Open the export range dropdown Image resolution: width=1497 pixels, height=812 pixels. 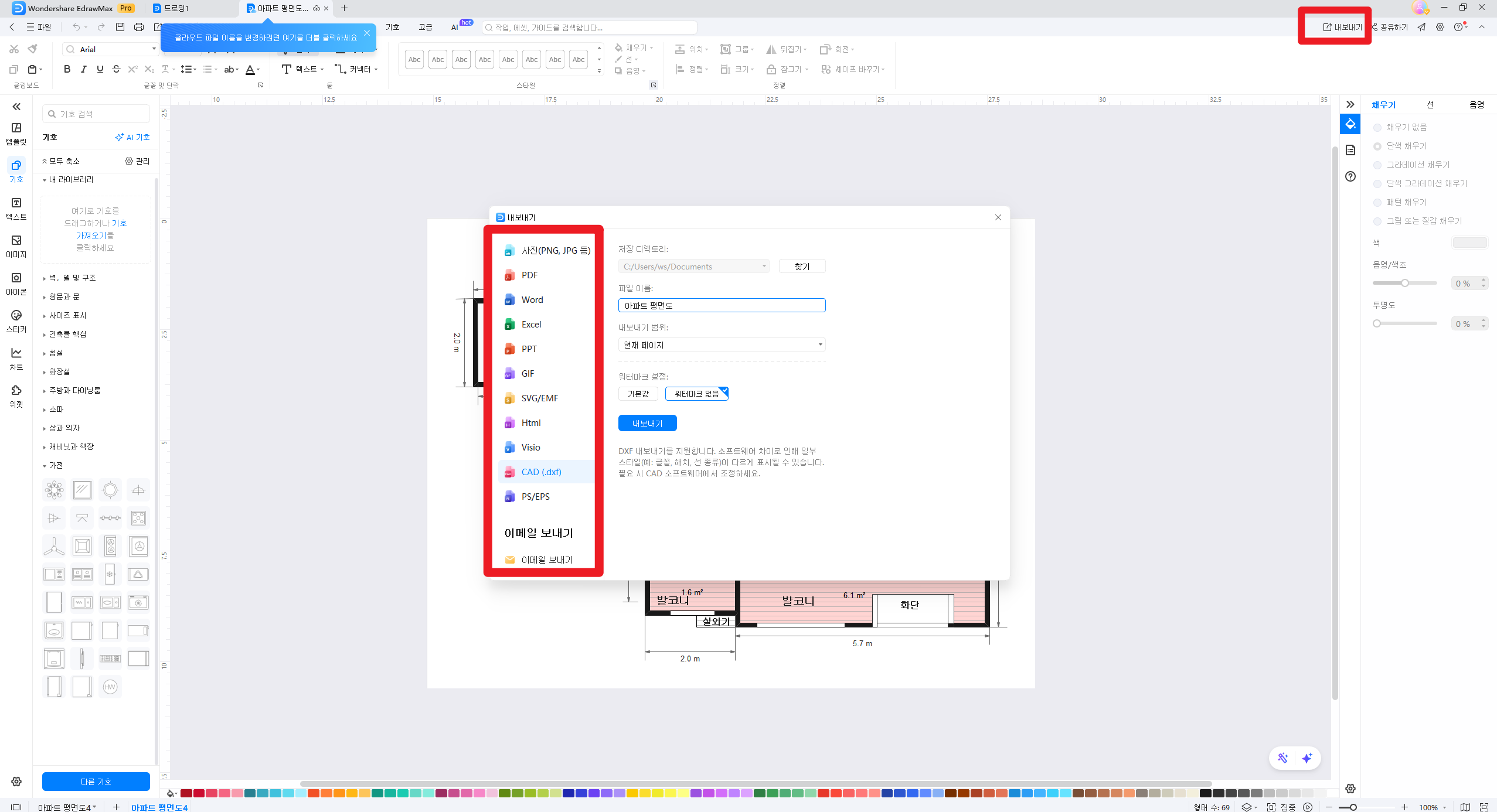[x=722, y=344]
